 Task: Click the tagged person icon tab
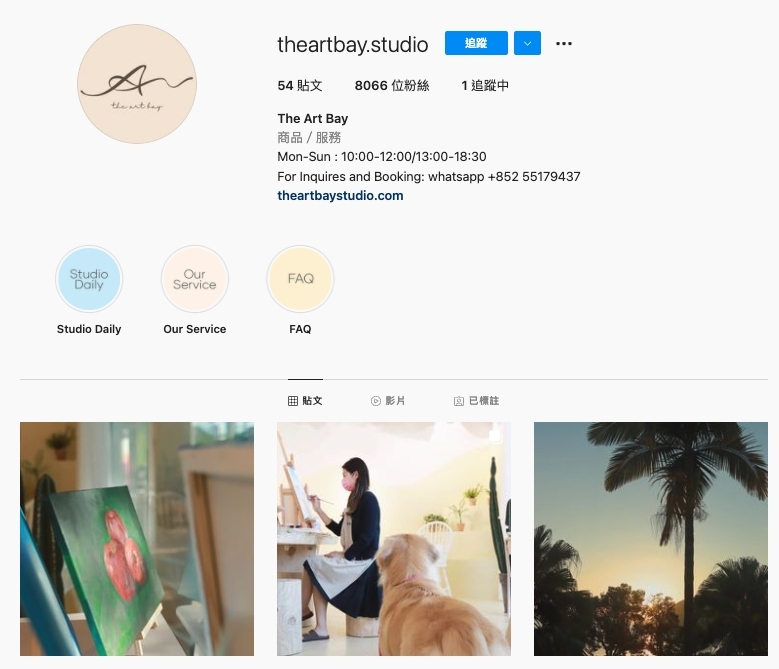459,401
